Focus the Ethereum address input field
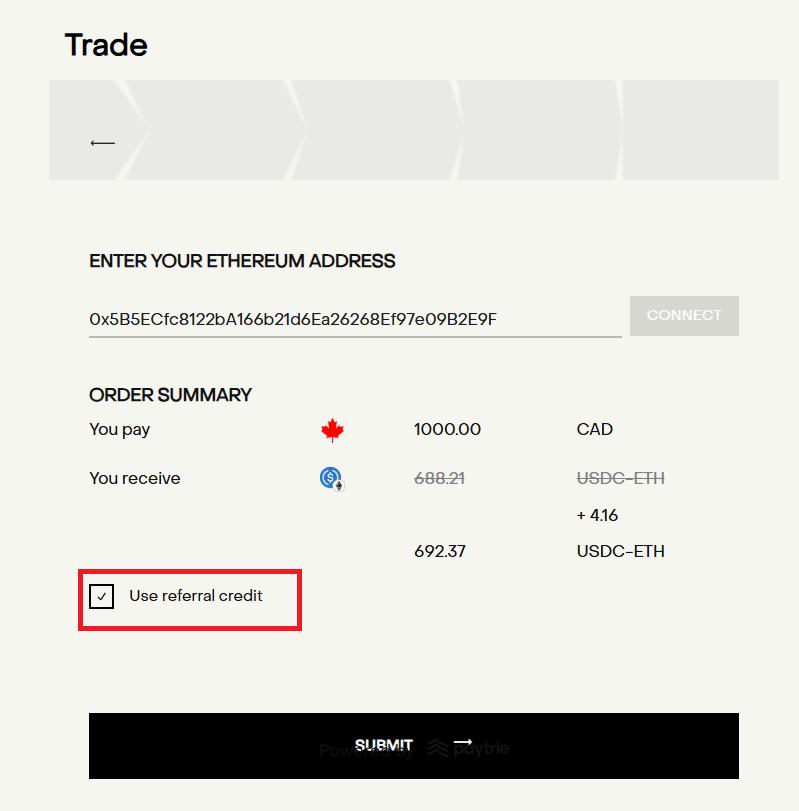Image resolution: width=799 pixels, height=811 pixels. click(354, 320)
